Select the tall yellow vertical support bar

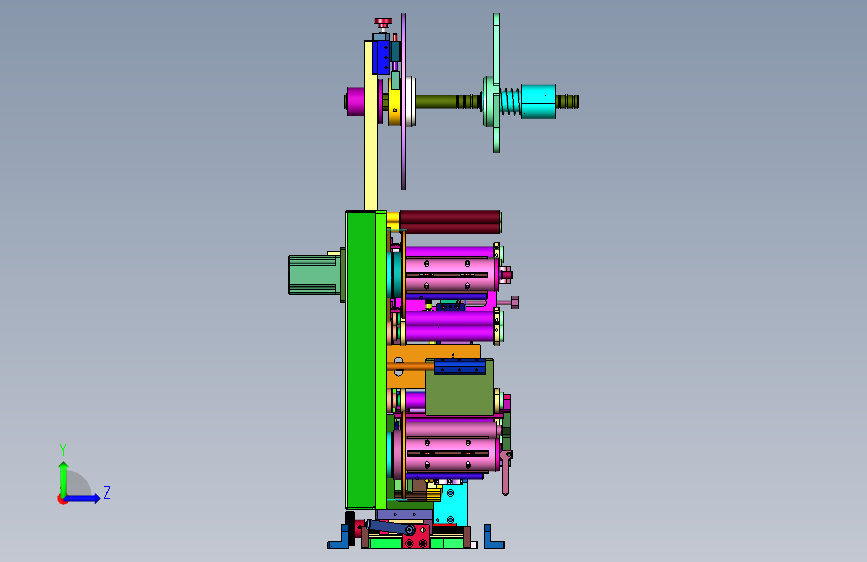370,125
